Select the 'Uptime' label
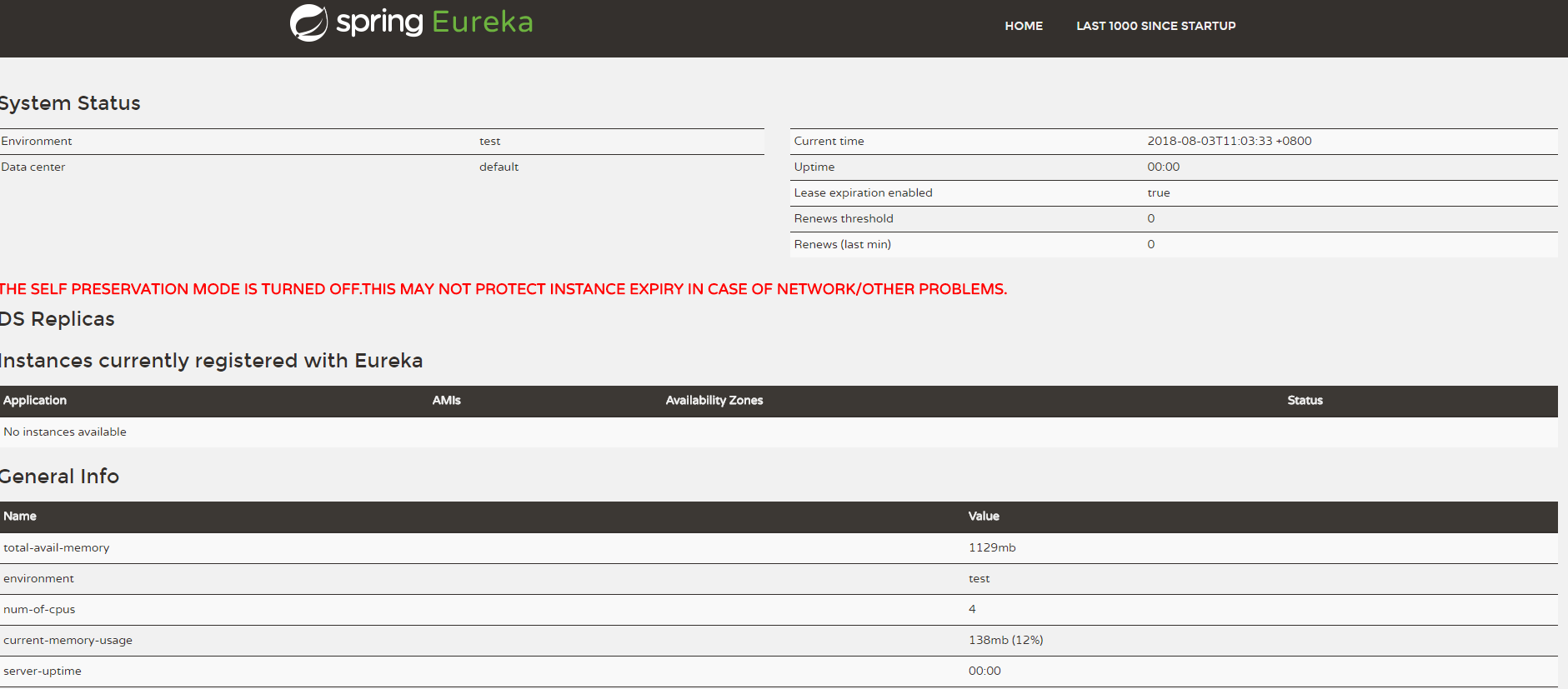 814,167
